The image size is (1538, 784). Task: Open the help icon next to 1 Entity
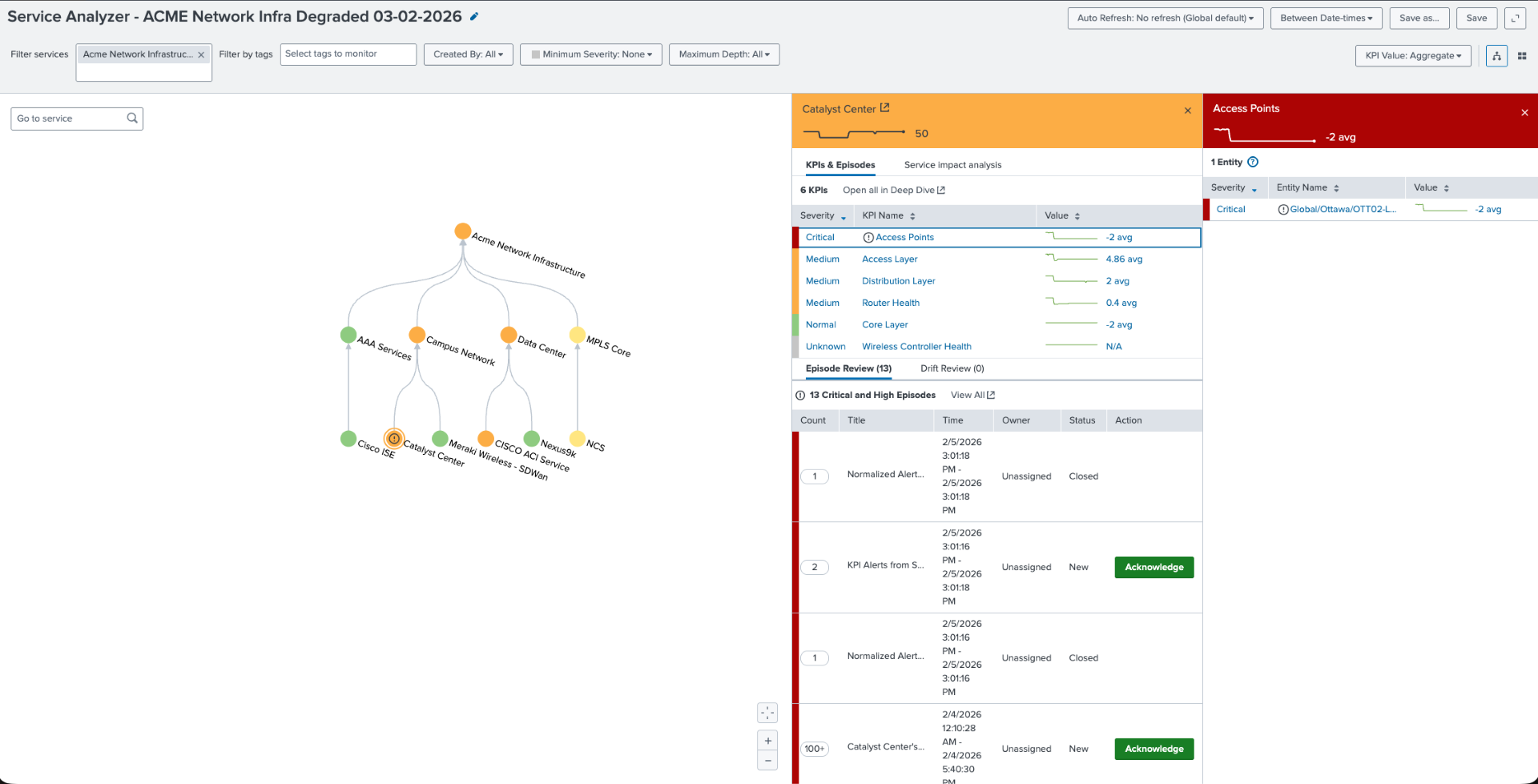point(1253,162)
